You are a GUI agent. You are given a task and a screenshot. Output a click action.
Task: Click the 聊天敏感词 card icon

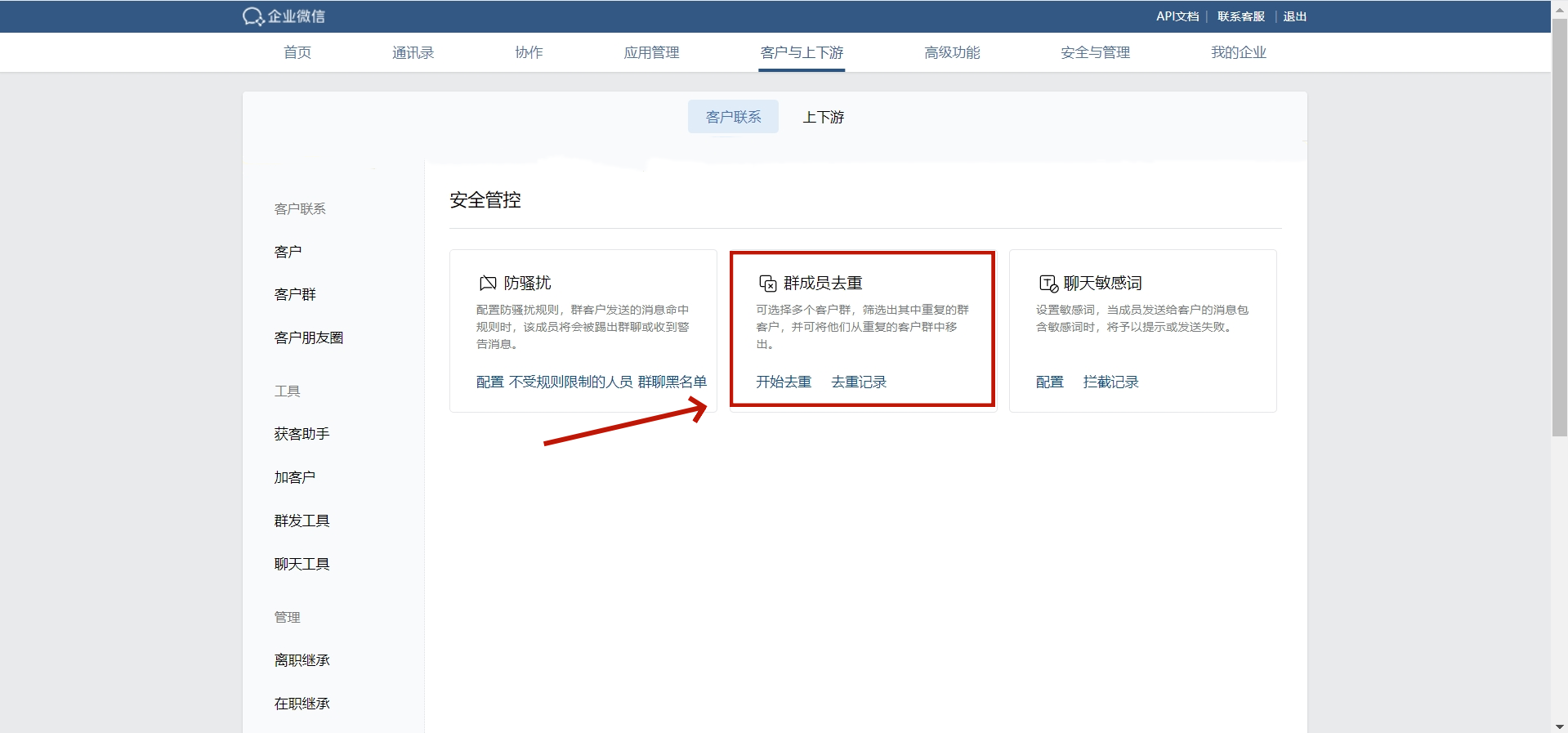1048,283
